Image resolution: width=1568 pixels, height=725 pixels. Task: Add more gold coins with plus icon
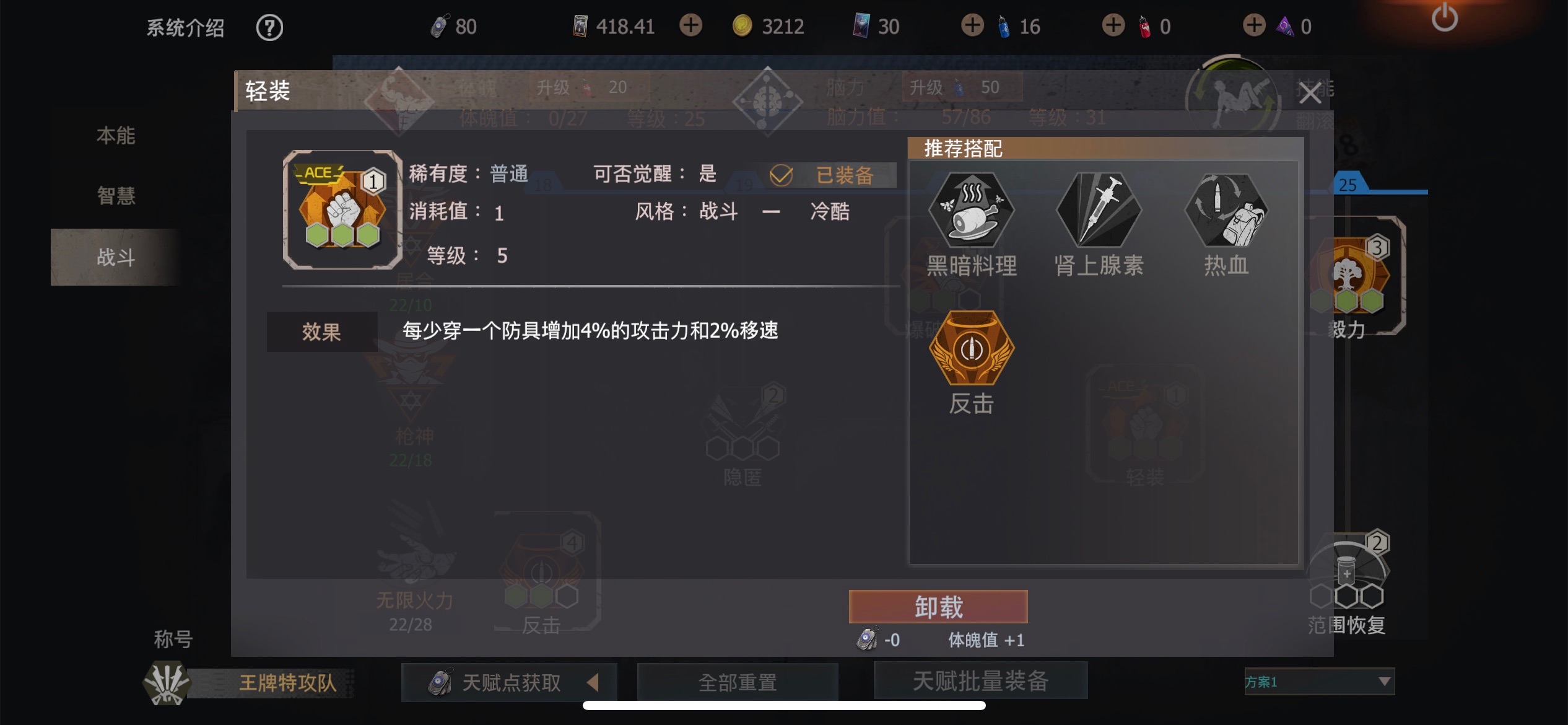tap(691, 25)
